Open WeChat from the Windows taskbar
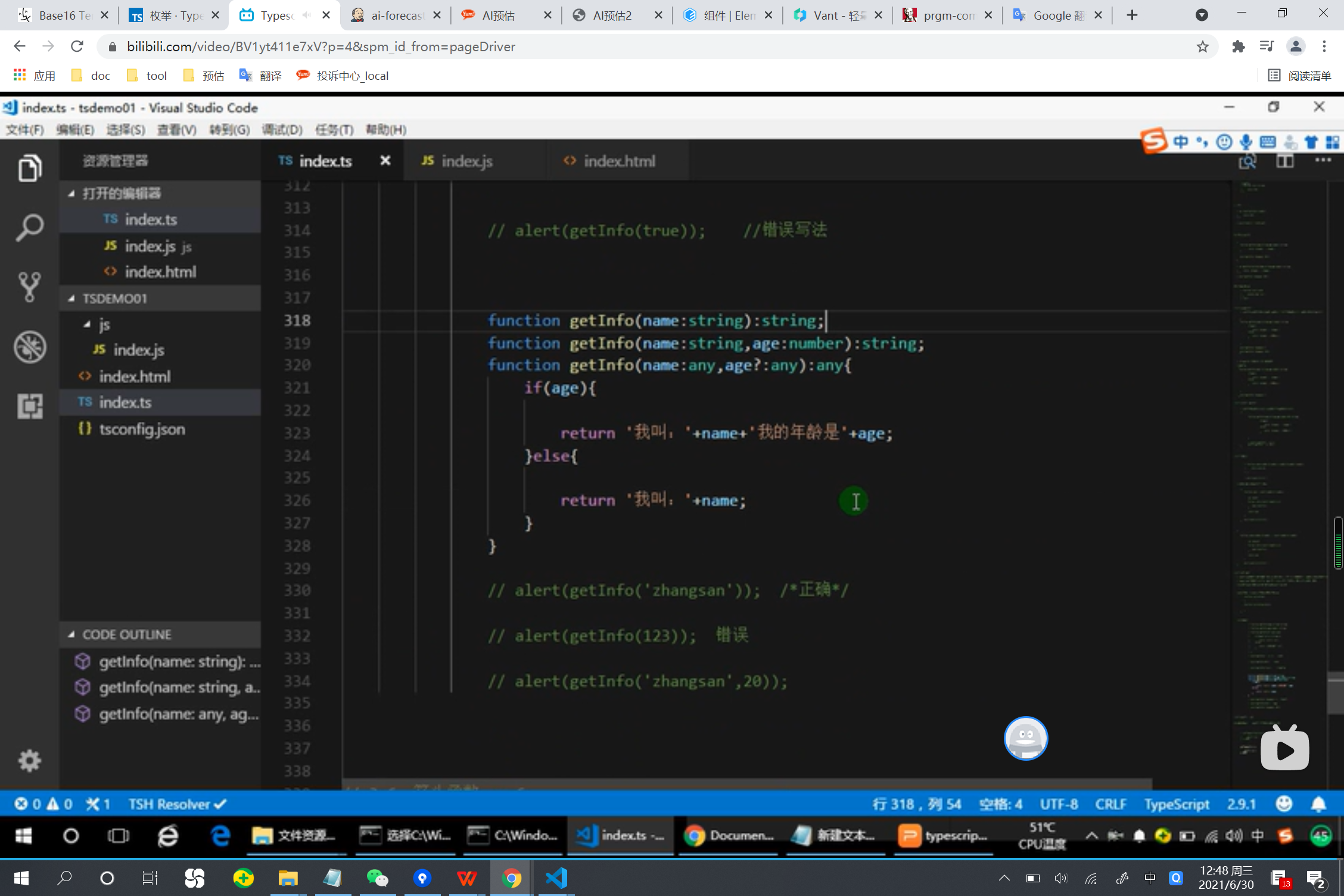 tap(377, 878)
